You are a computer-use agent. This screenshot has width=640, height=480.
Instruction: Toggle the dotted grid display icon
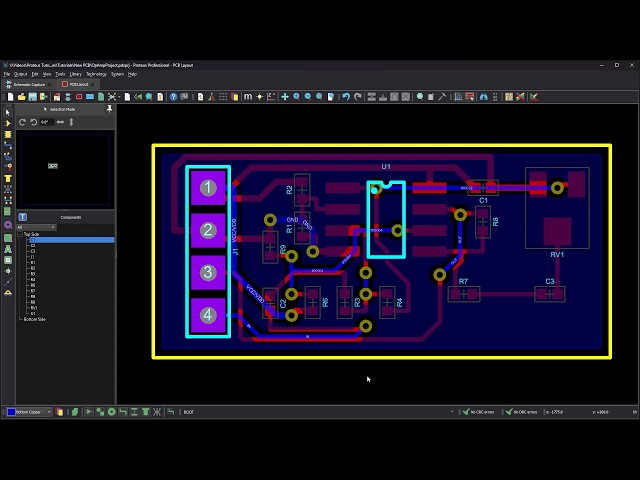tap(223, 97)
